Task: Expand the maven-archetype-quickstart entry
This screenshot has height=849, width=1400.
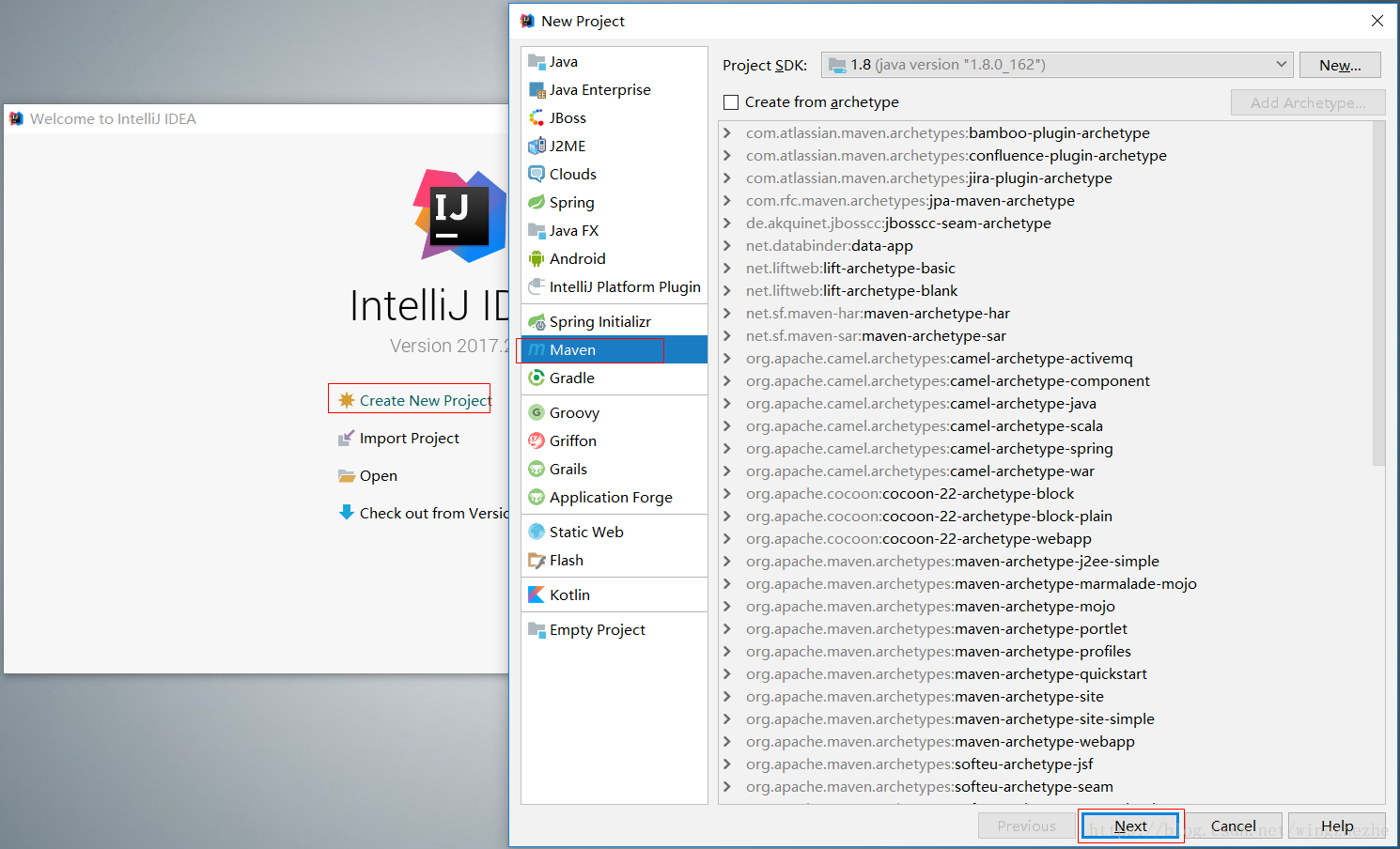Action: tap(727, 674)
